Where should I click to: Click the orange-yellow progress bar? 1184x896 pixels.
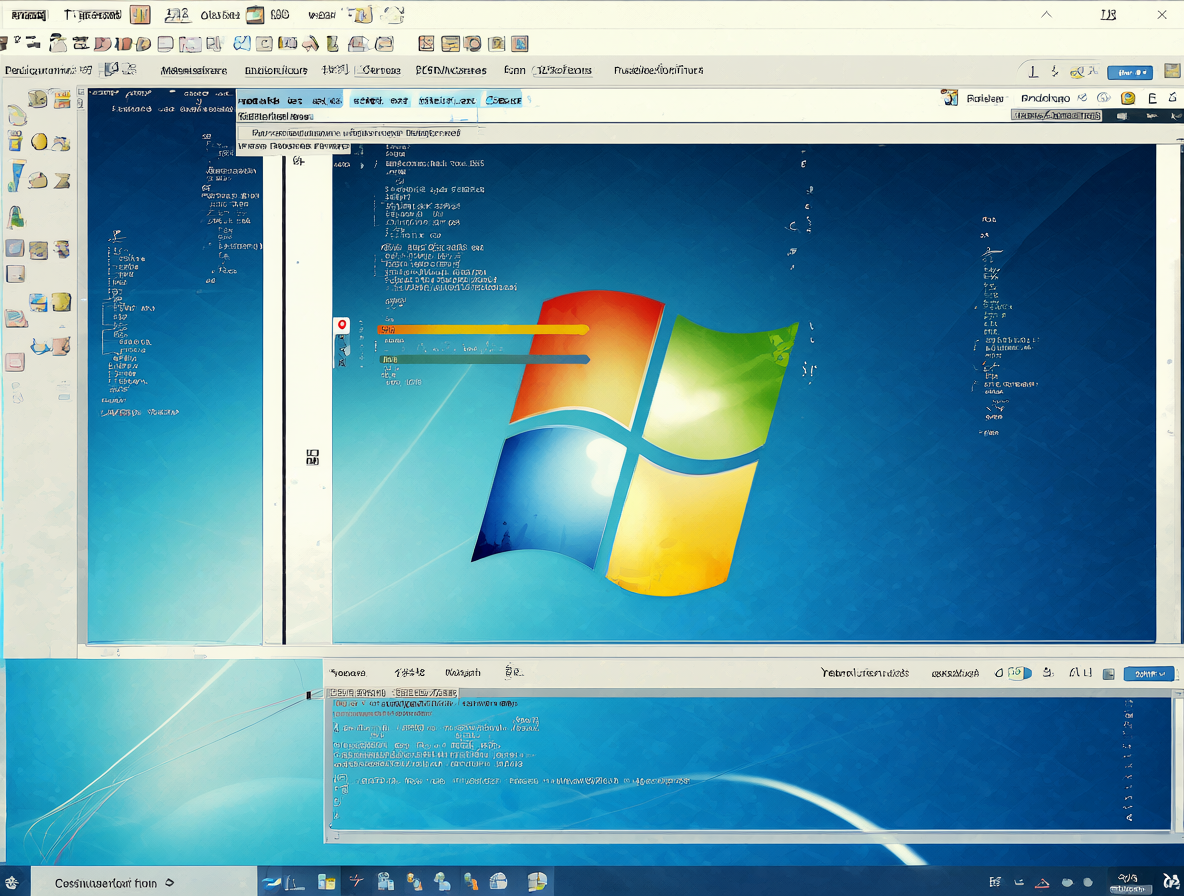click(x=483, y=329)
